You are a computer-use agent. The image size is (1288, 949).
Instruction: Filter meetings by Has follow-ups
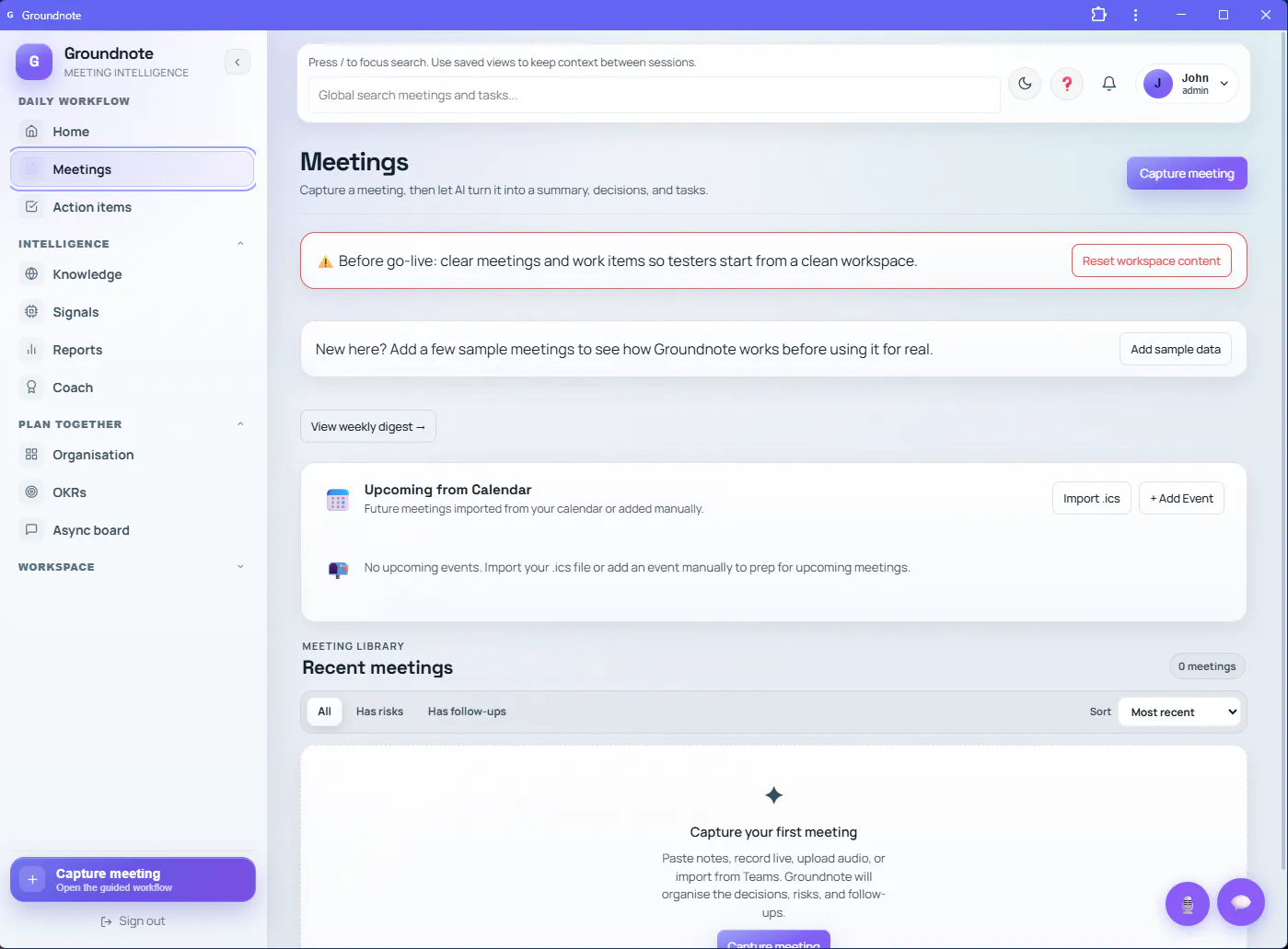coord(467,712)
